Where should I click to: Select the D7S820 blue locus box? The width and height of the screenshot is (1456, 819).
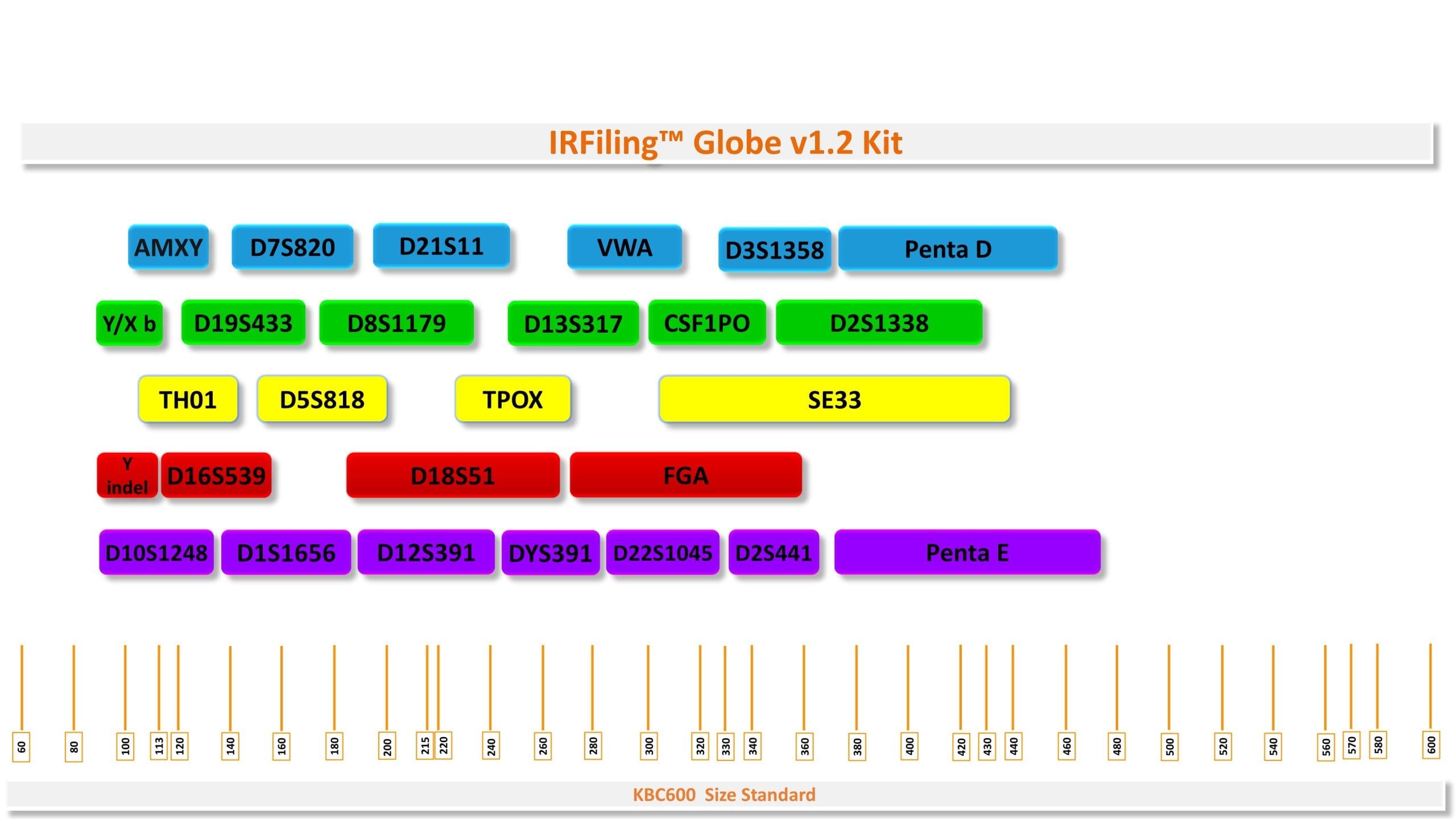[x=292, y=247]
